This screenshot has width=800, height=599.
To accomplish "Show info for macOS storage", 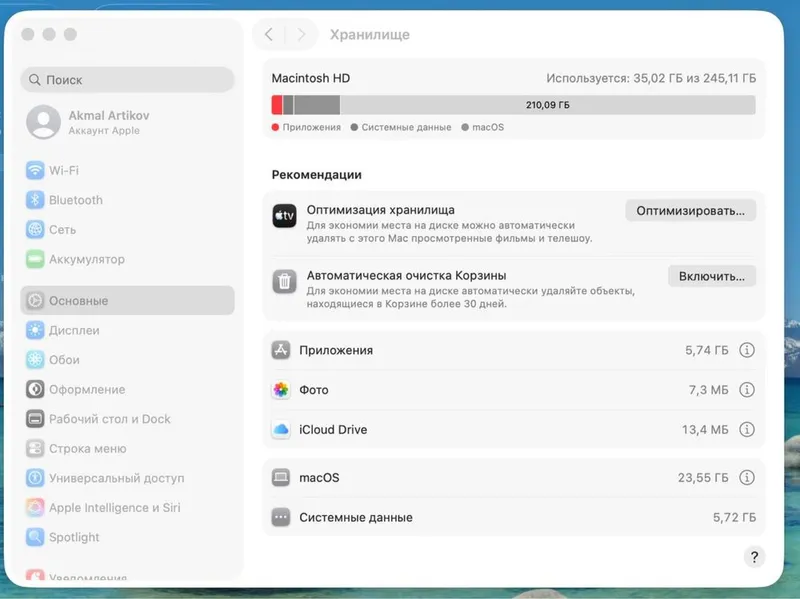I will pyautogui.click(x=747, y=478).
